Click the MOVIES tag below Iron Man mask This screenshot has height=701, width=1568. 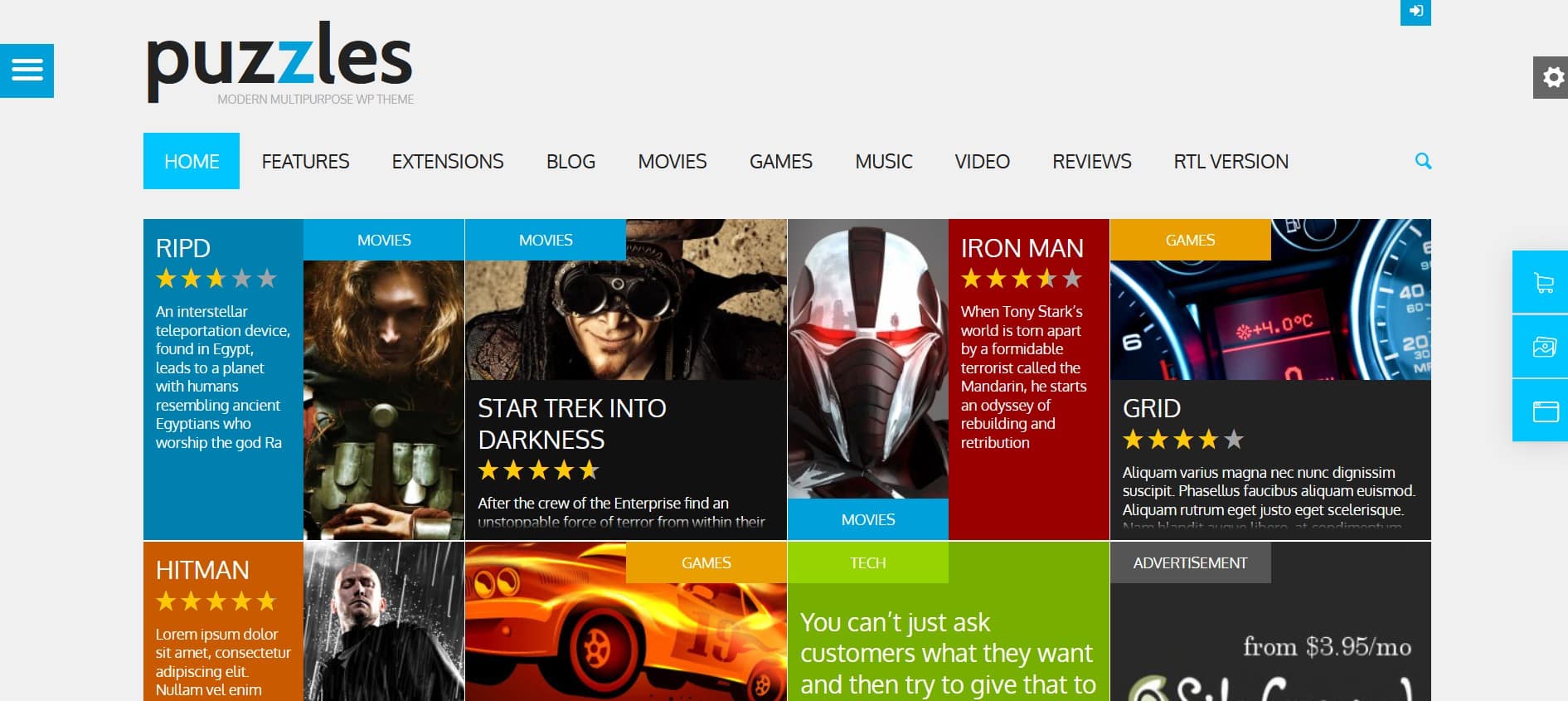868,519
